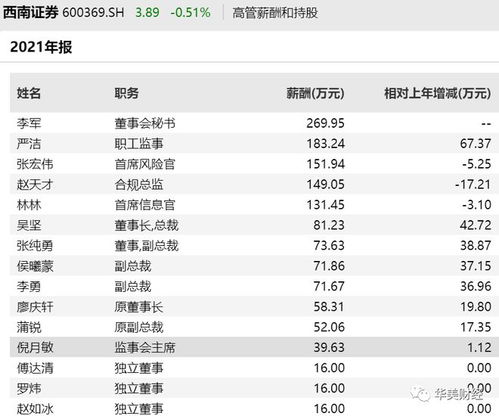
Task: Click the change value -17.21
Action: click(x=473, y=184)
